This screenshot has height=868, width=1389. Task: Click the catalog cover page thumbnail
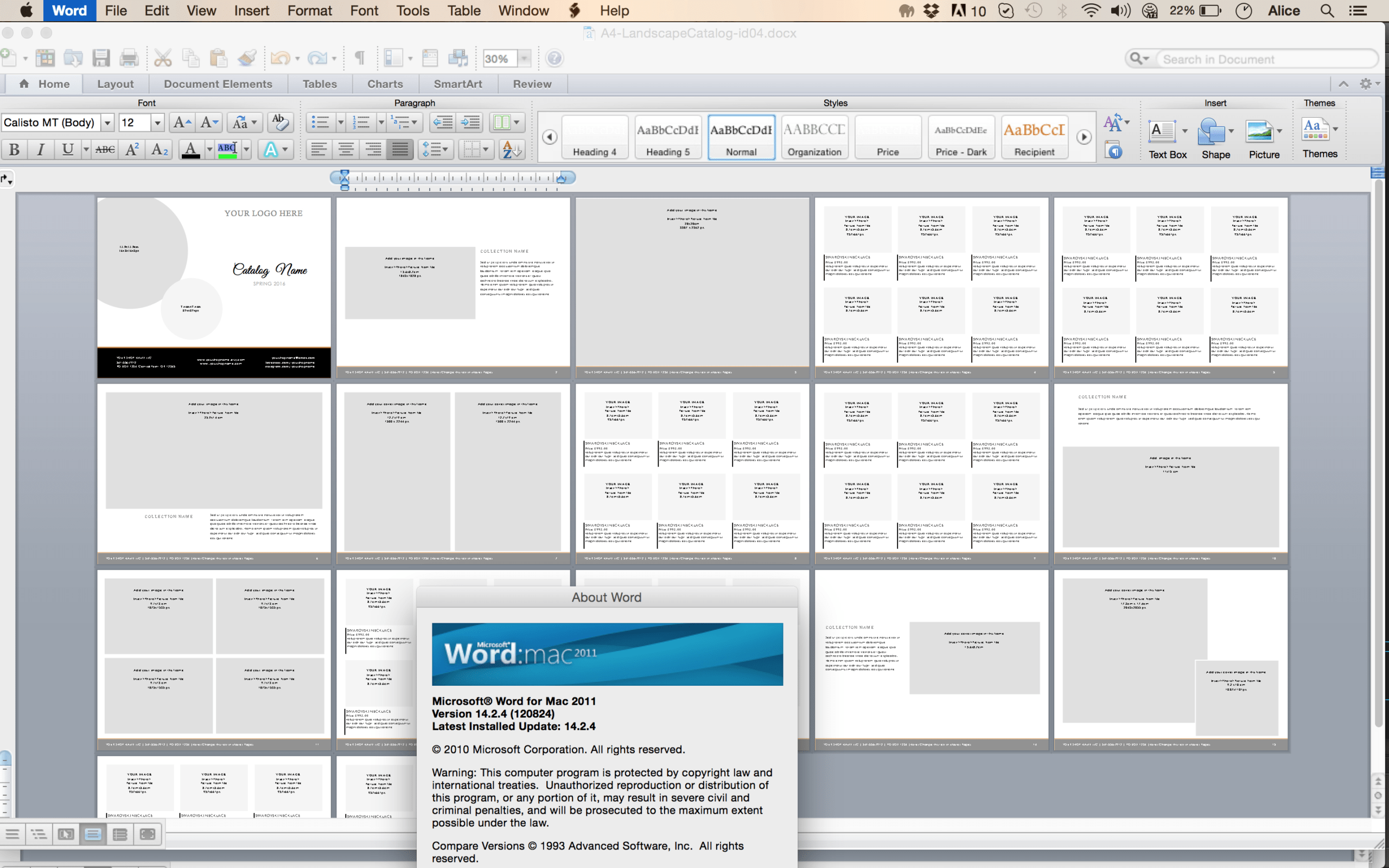click(x=213, y=284)
